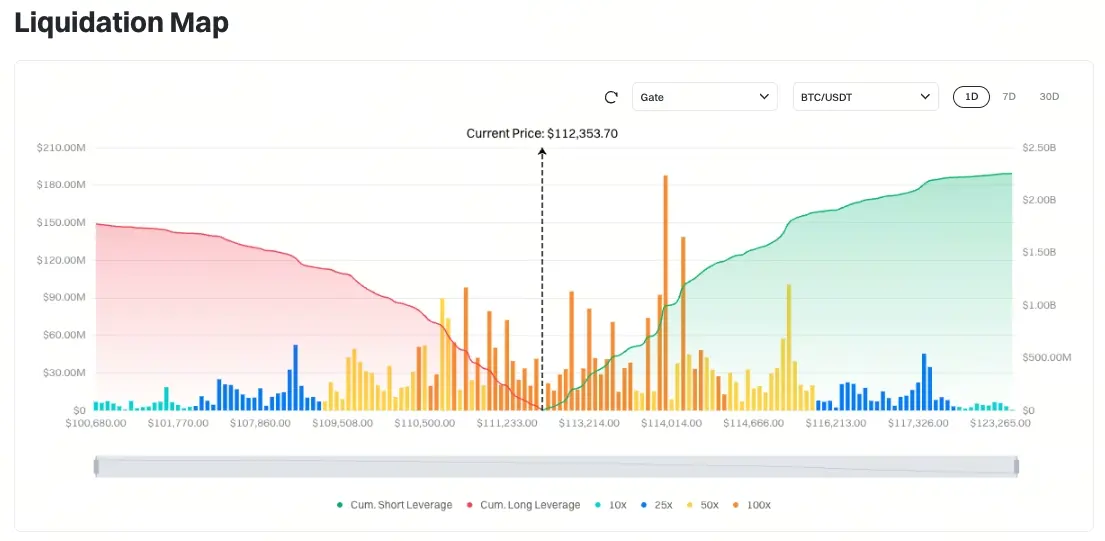
Task: Toggle Cum. Long Leverage legend series
Action: tap(523, 505)
